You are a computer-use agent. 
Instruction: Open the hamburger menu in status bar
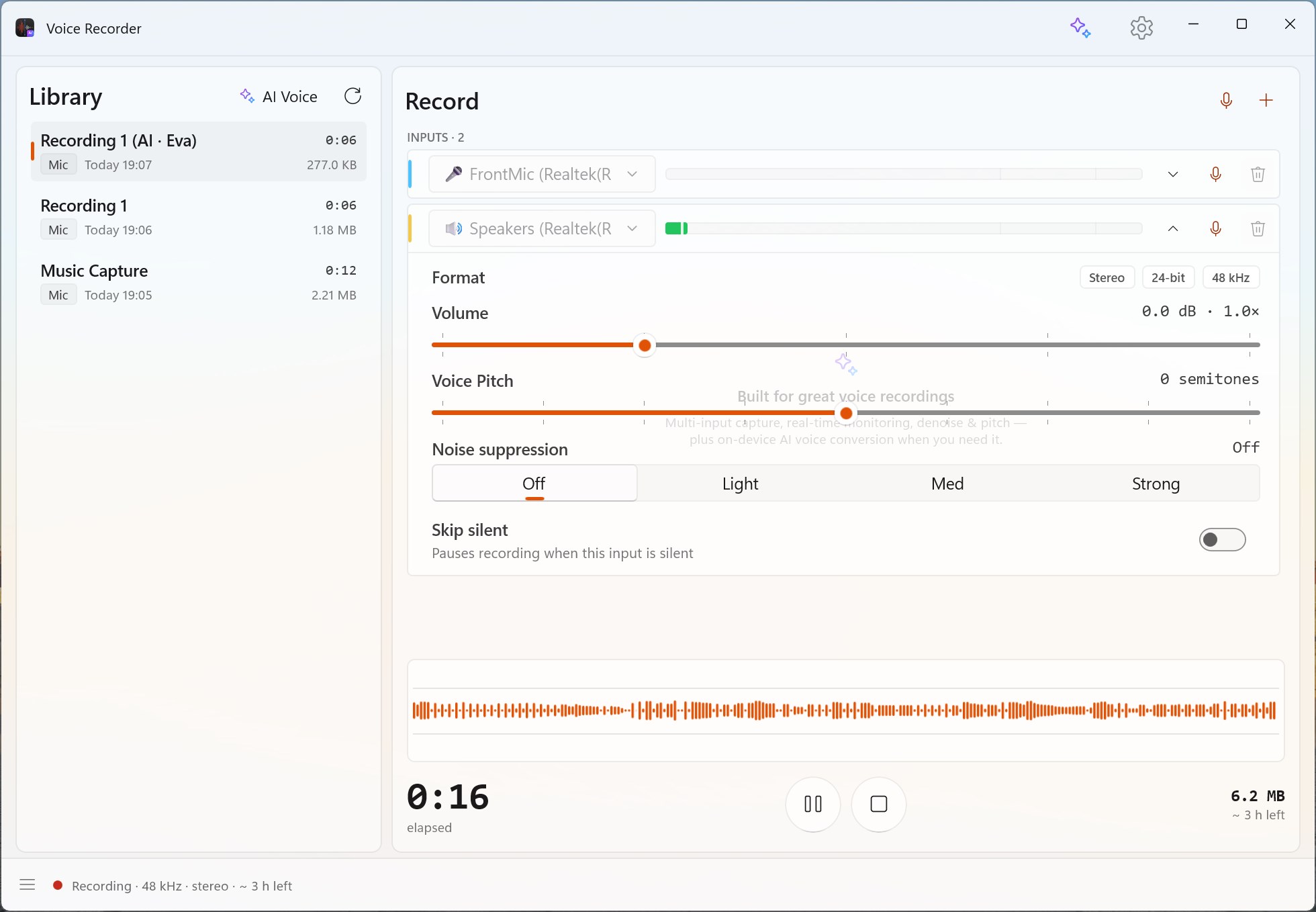[28, 885]
